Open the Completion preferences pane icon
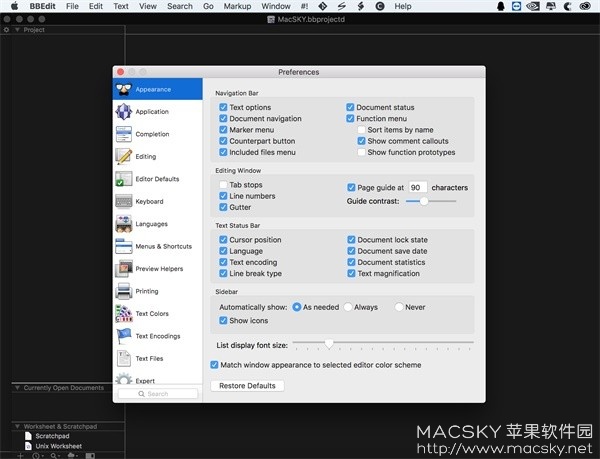This screenshot has height=459, width=600. pos(124,134)
